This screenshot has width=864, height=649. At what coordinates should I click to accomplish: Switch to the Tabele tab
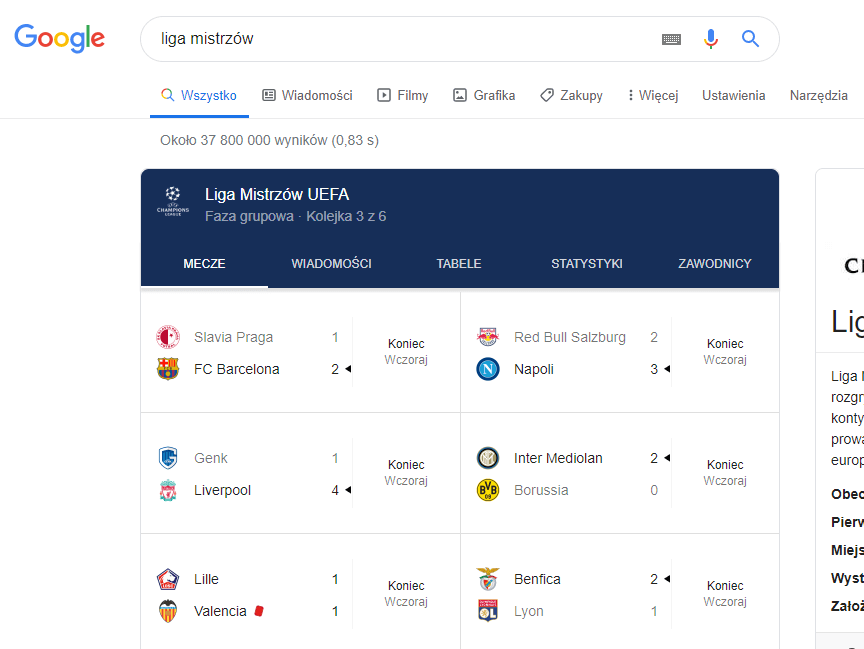459,264
